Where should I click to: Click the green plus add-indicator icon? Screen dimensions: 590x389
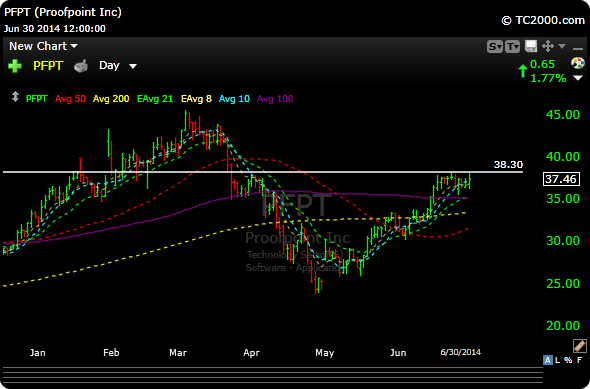coord(15,66)
